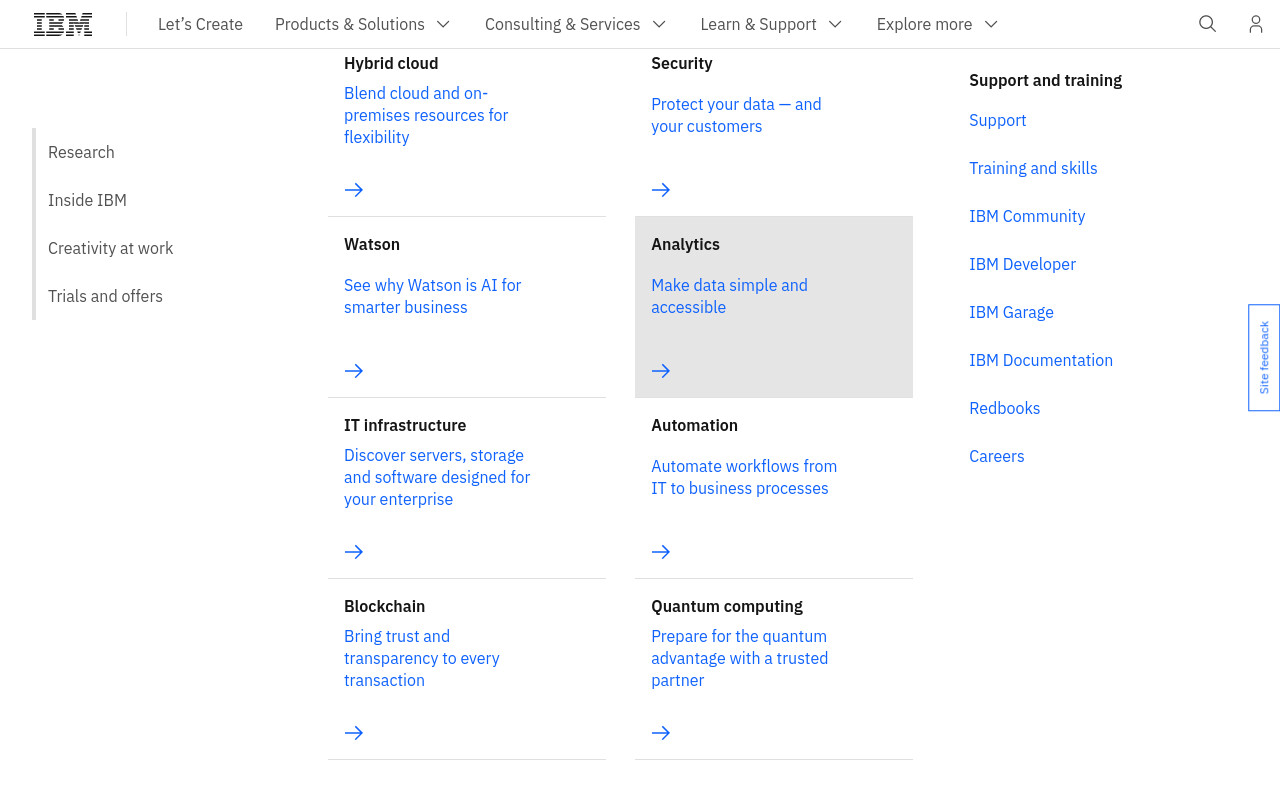Image resolution: width=1280 pixels, height=800 pixels.
Task: Click the arrow under Hybrid cloud
Action: click(x=354, y=190)
